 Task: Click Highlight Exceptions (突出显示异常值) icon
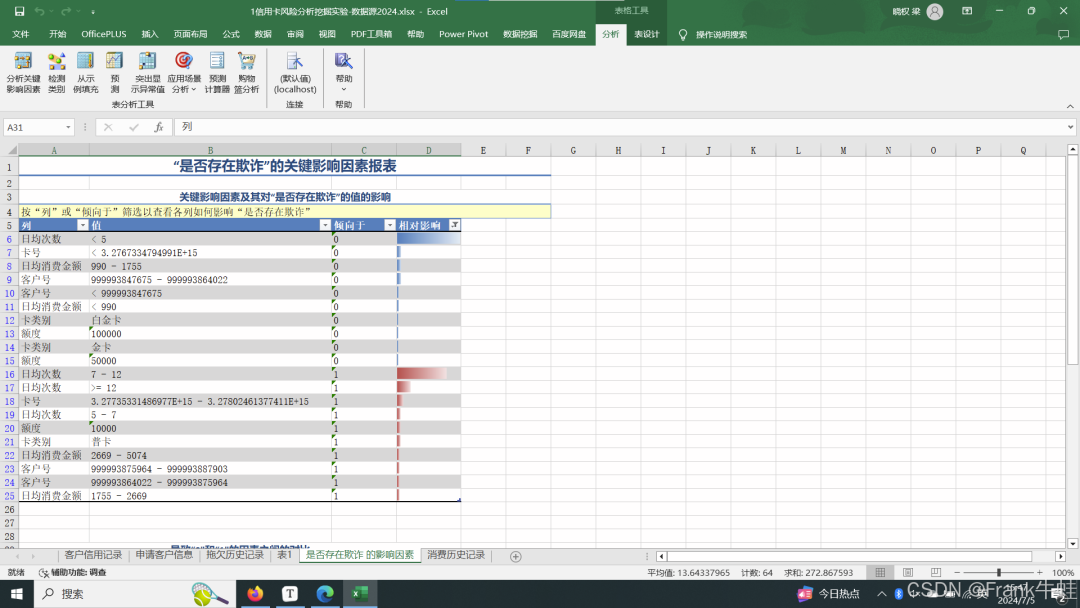click(x=148, y=62)
